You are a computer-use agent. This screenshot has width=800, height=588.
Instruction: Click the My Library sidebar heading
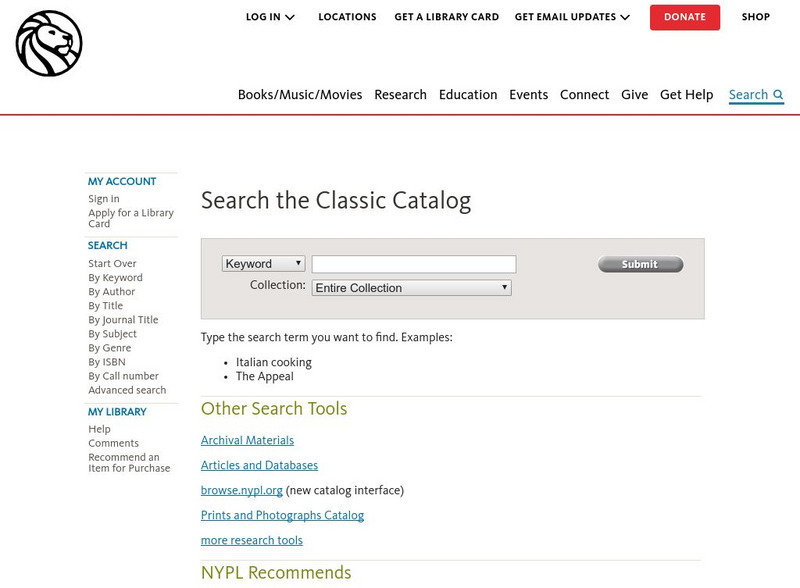[x=117, y=411]
